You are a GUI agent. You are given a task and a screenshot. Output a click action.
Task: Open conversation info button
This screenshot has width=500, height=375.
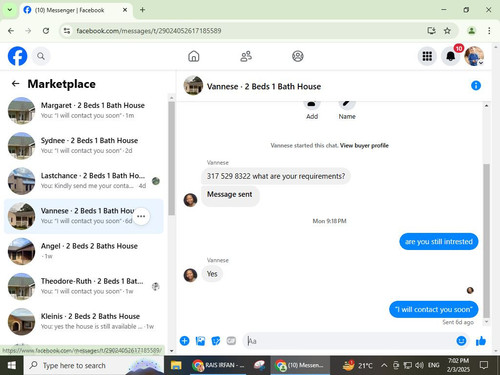[476, 86]
